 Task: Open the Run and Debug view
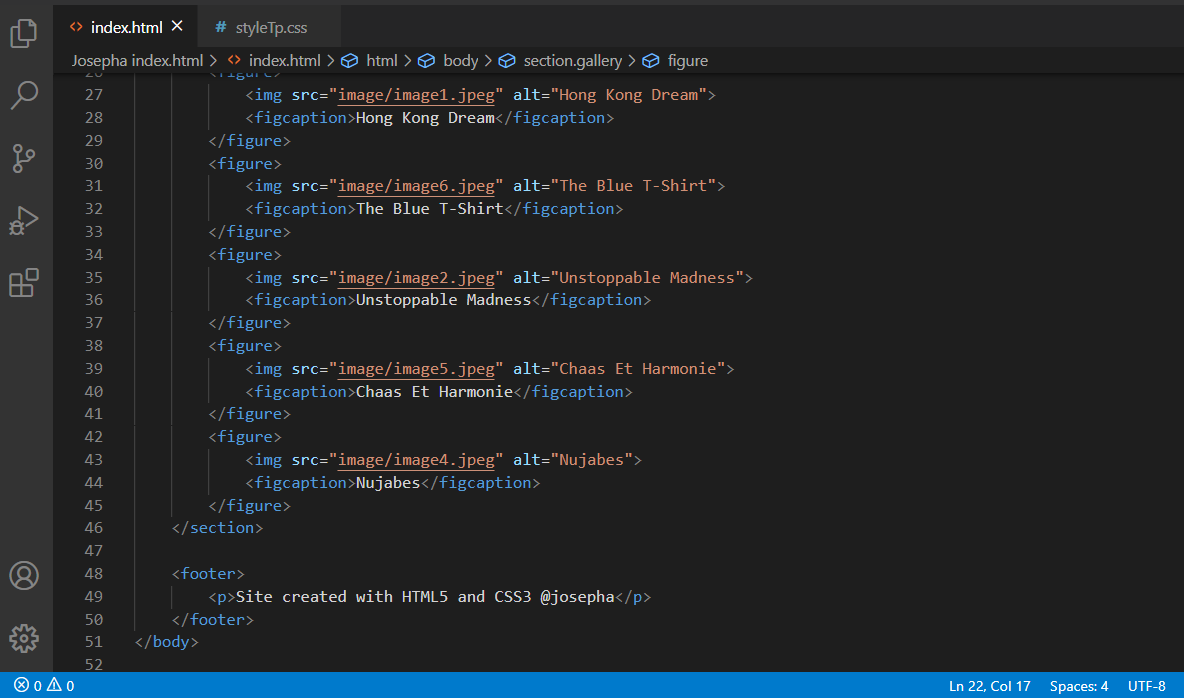[x=24, y=220]
